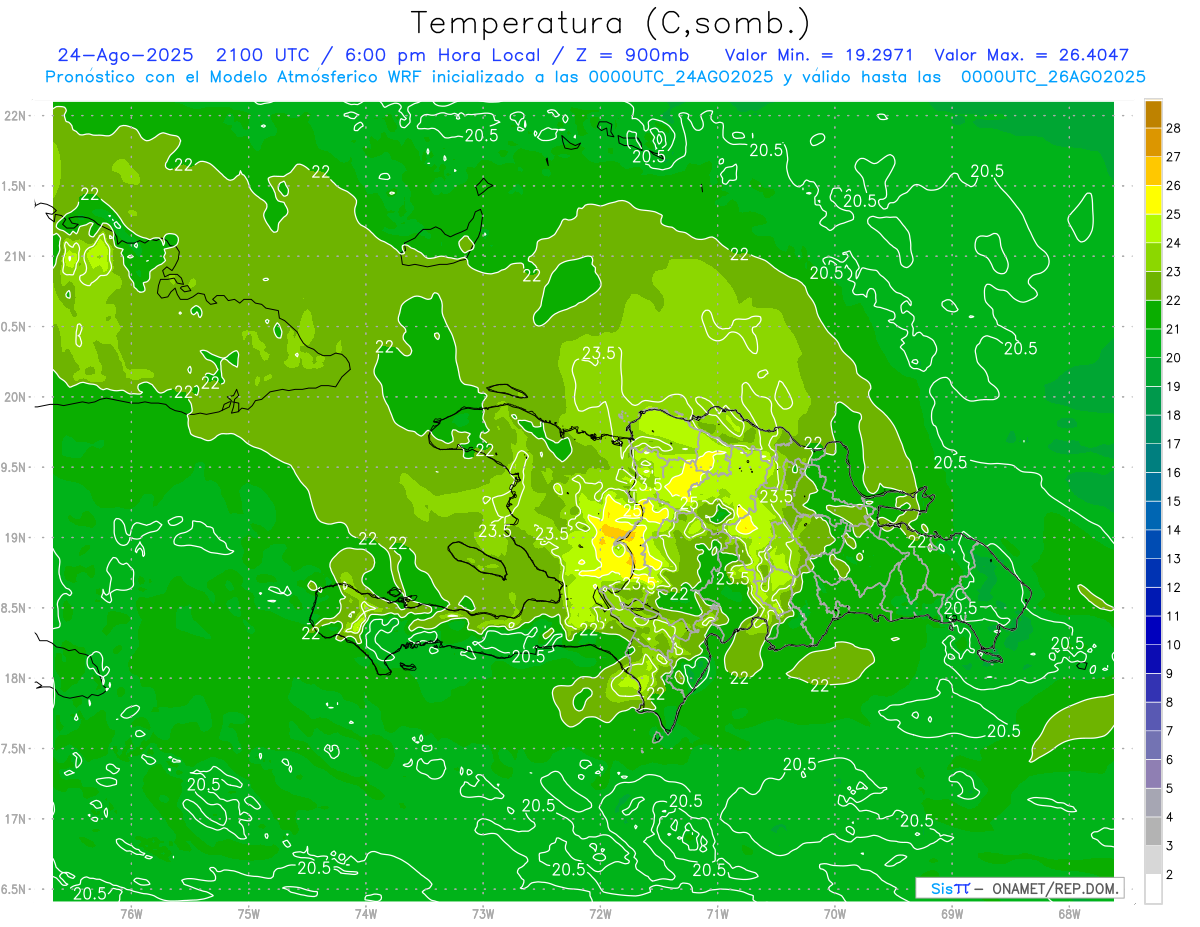Pick the yellow swatch between 25 and 26
1200x927 pixels.
[1153, 200]
